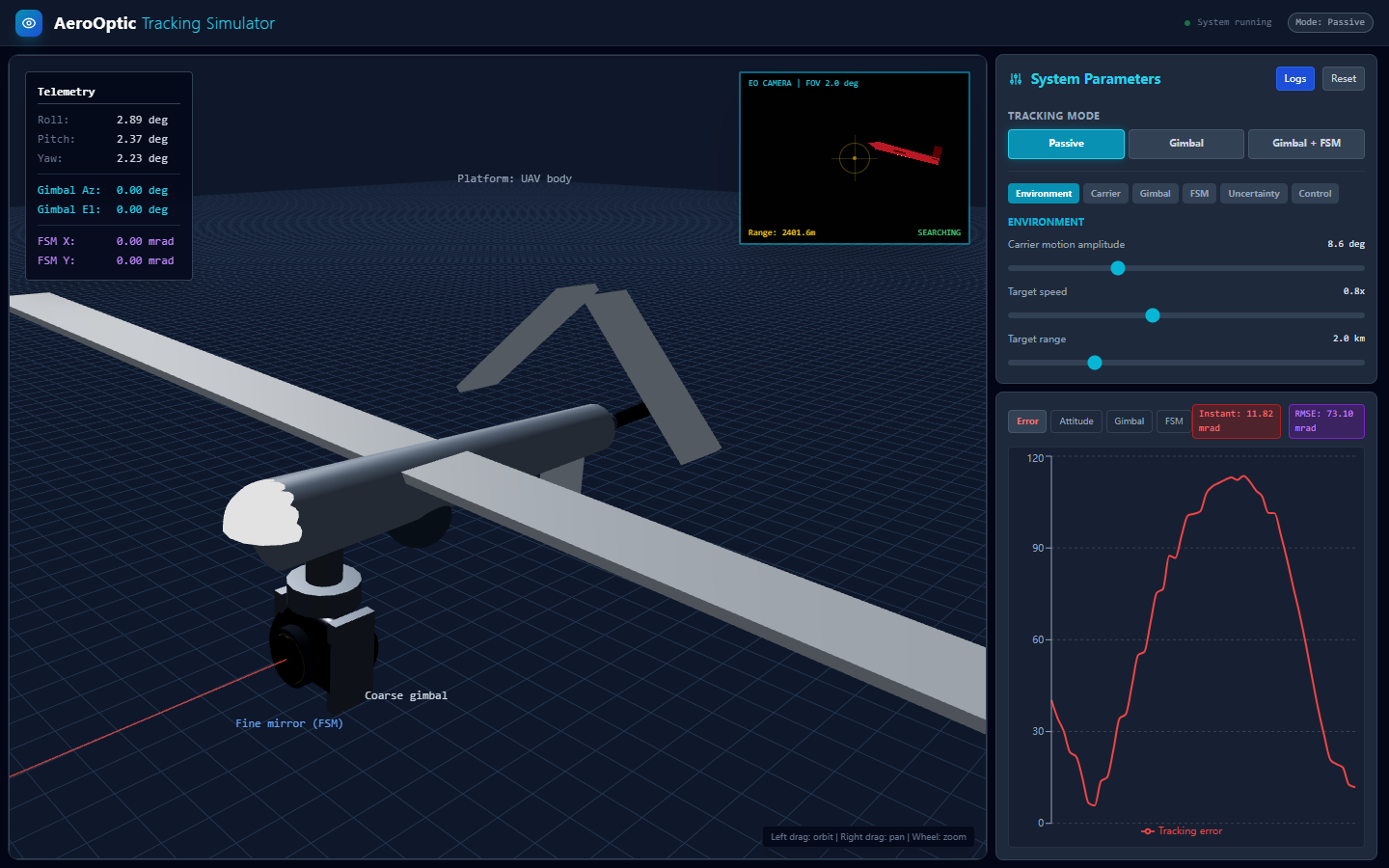
Task: Click the Coarse gimbal label
Action: click(x=406, y=695)
